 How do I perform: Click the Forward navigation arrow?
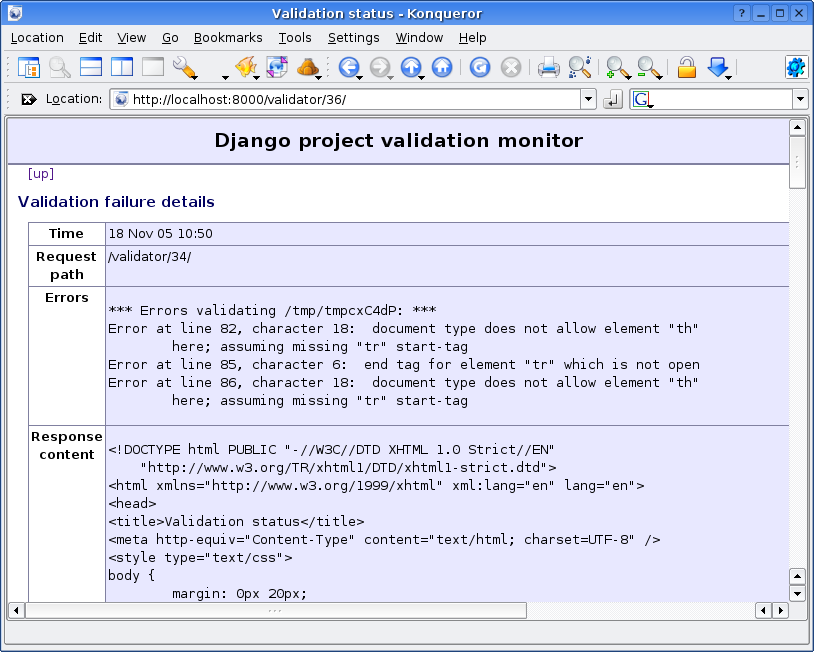pyautogui.click(x=381, y=67)
